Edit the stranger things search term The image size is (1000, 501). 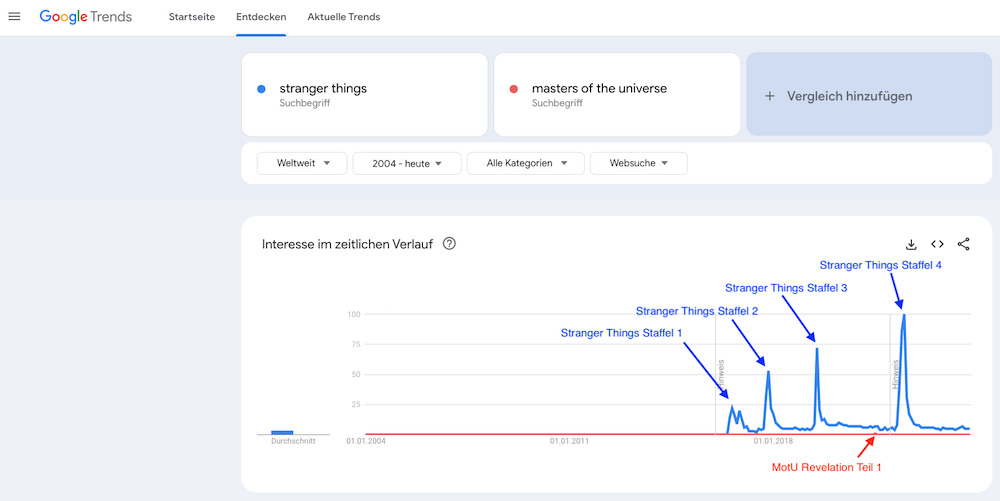[323, 89]
